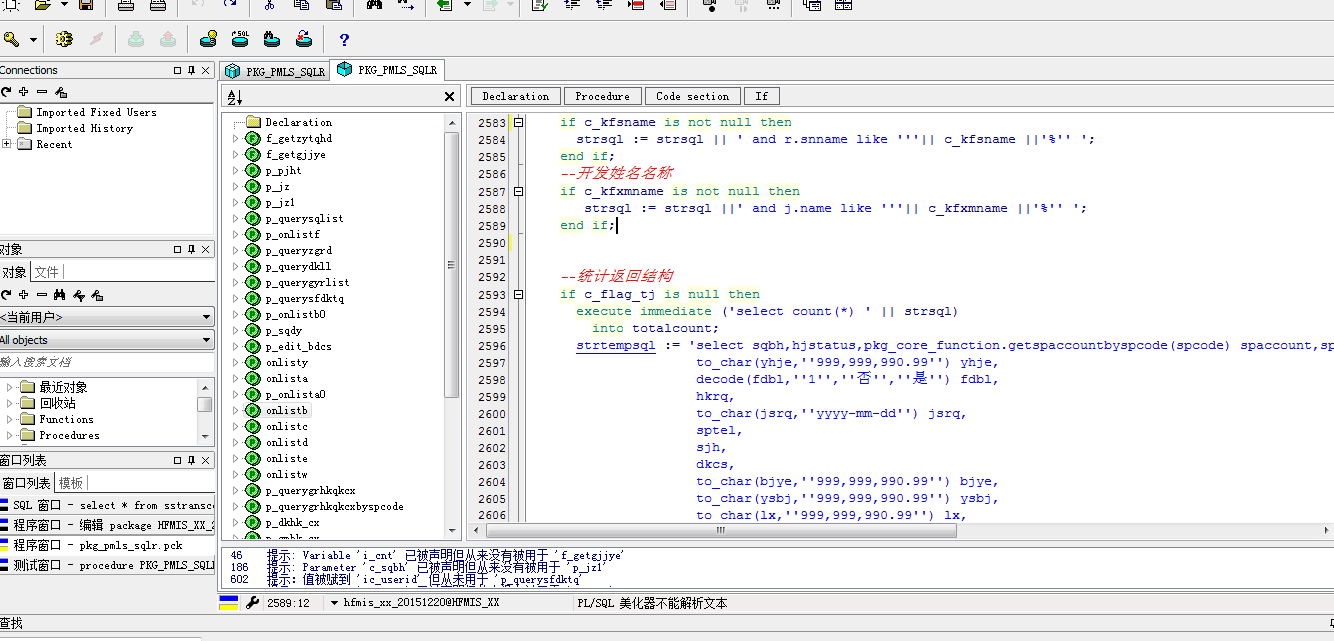1334x641 pixels.
Task: Click the blue Help question mark icon
Action: click(344, 40)
